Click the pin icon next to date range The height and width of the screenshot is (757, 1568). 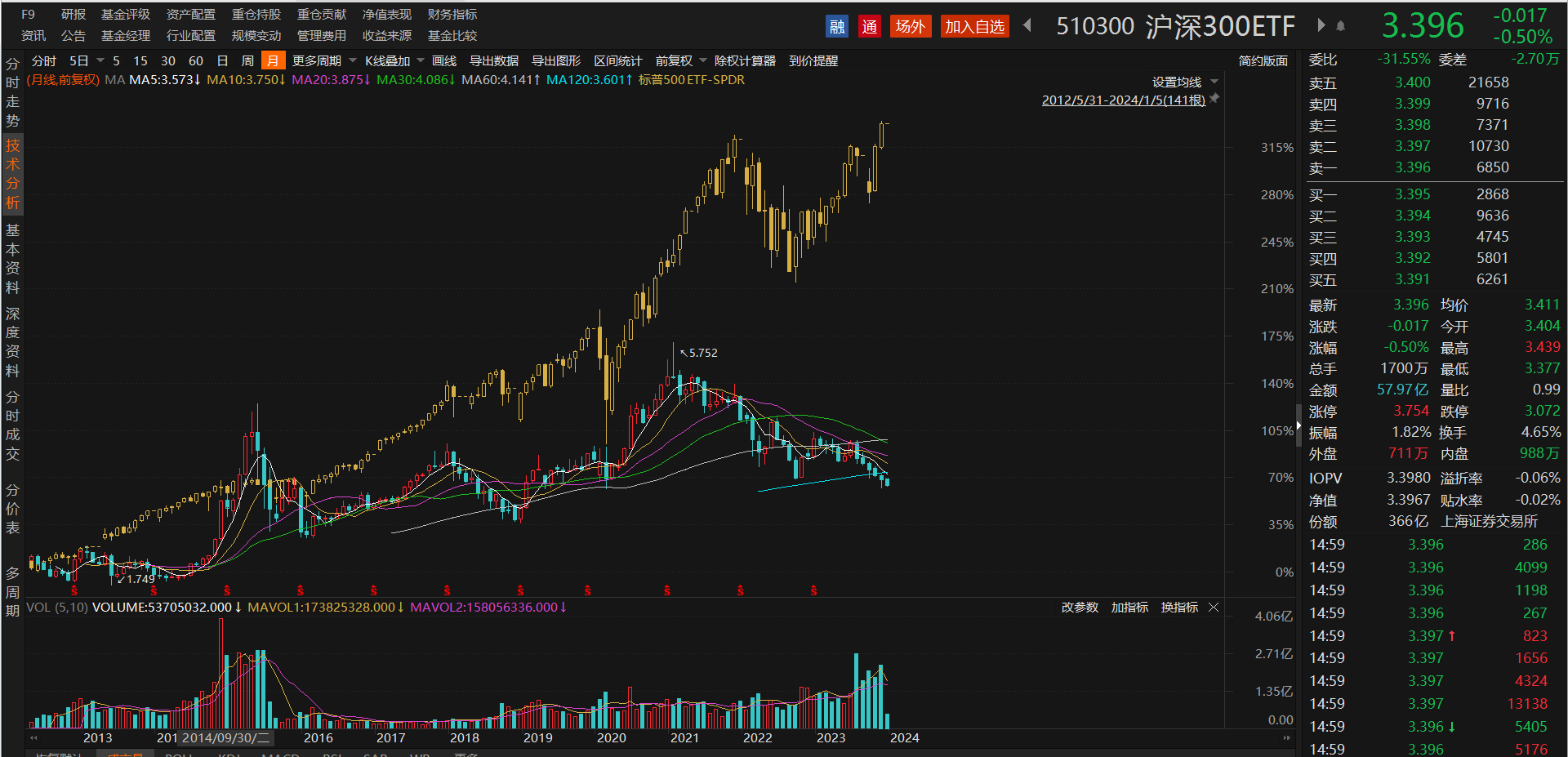pos(1214,99)
